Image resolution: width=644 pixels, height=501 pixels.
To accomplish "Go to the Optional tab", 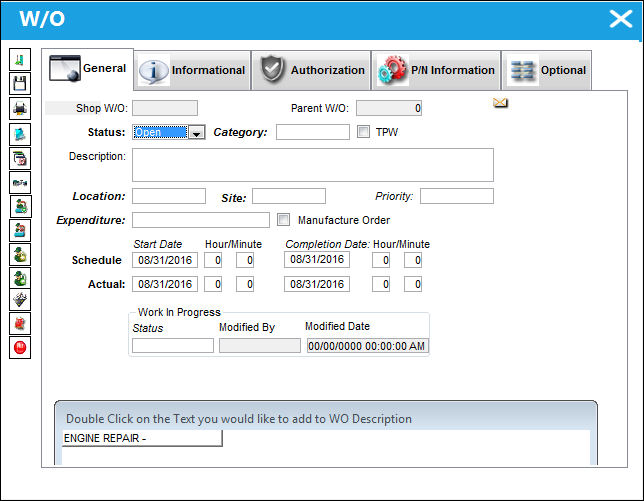I will tap(547, 71).
